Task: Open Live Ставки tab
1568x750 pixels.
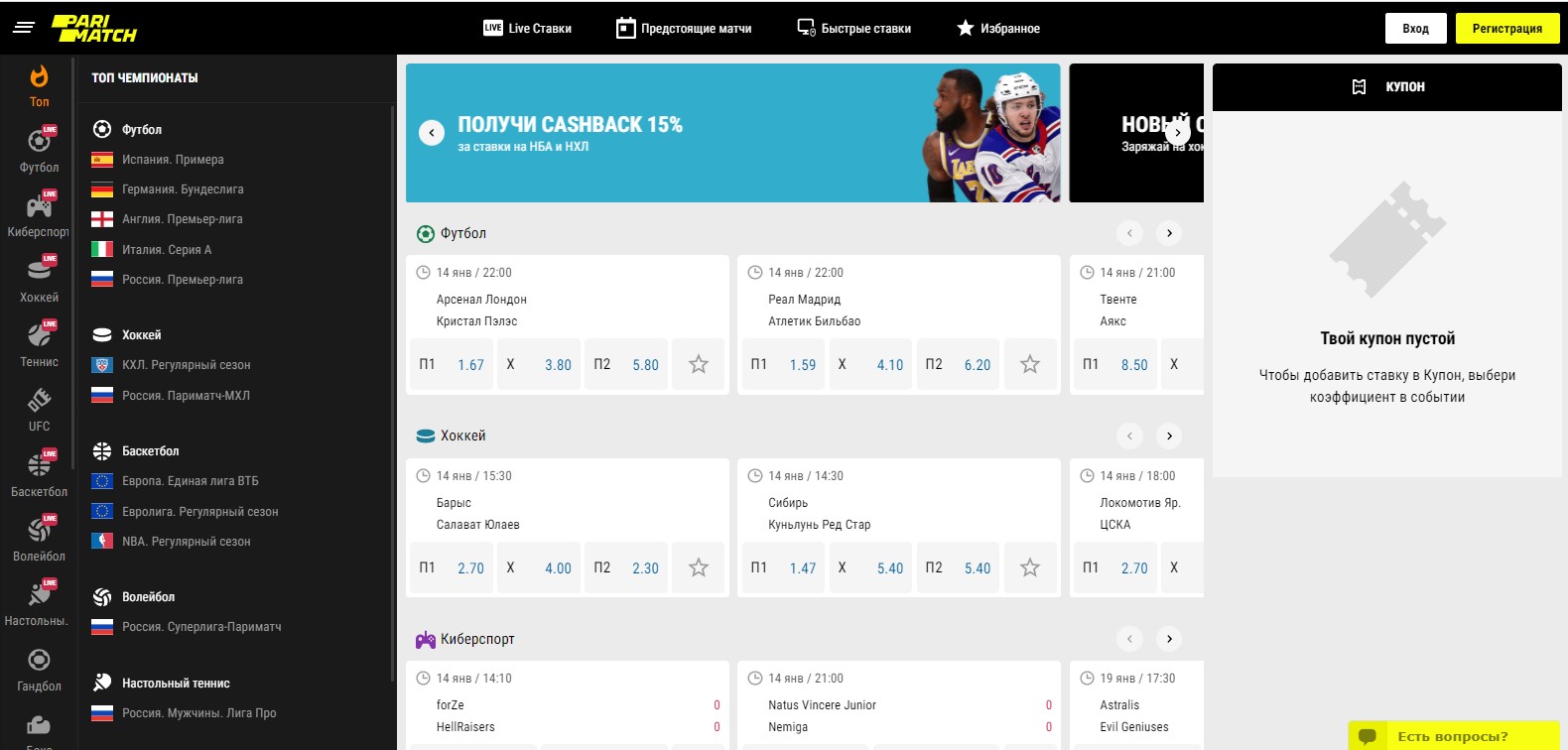Action: [x=527, y=28]
